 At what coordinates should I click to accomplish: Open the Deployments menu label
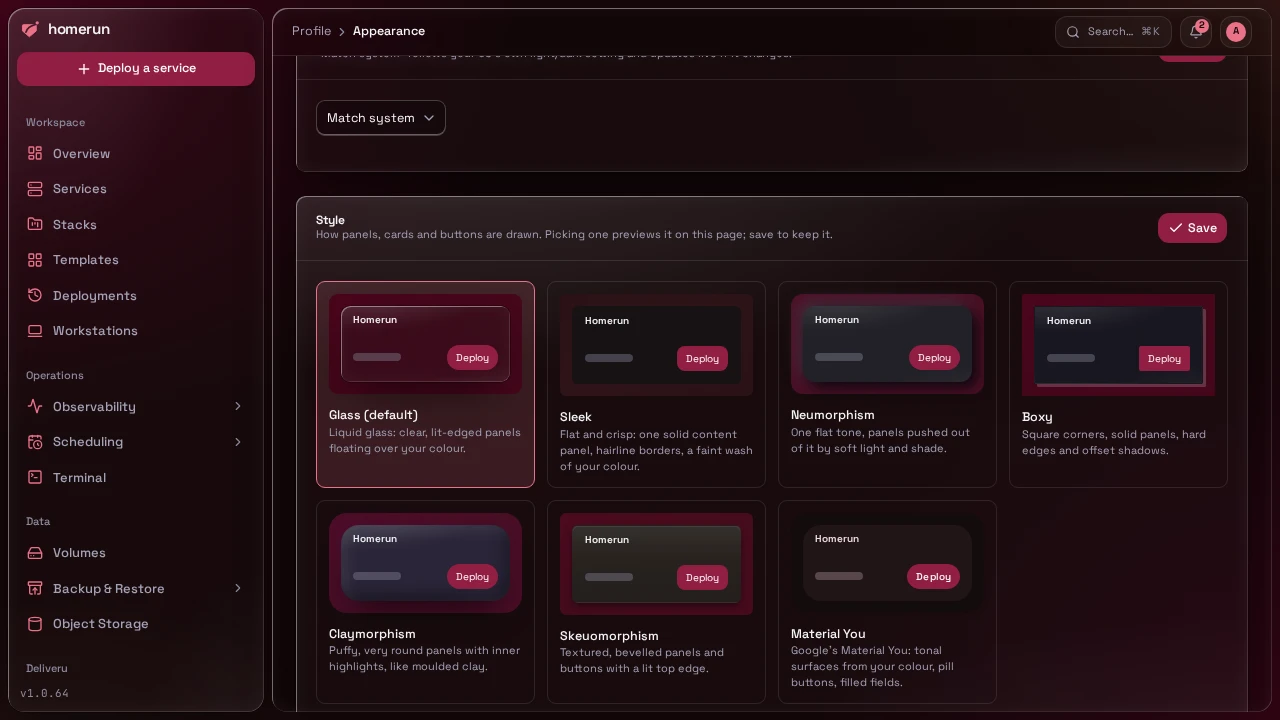(95, 295)
